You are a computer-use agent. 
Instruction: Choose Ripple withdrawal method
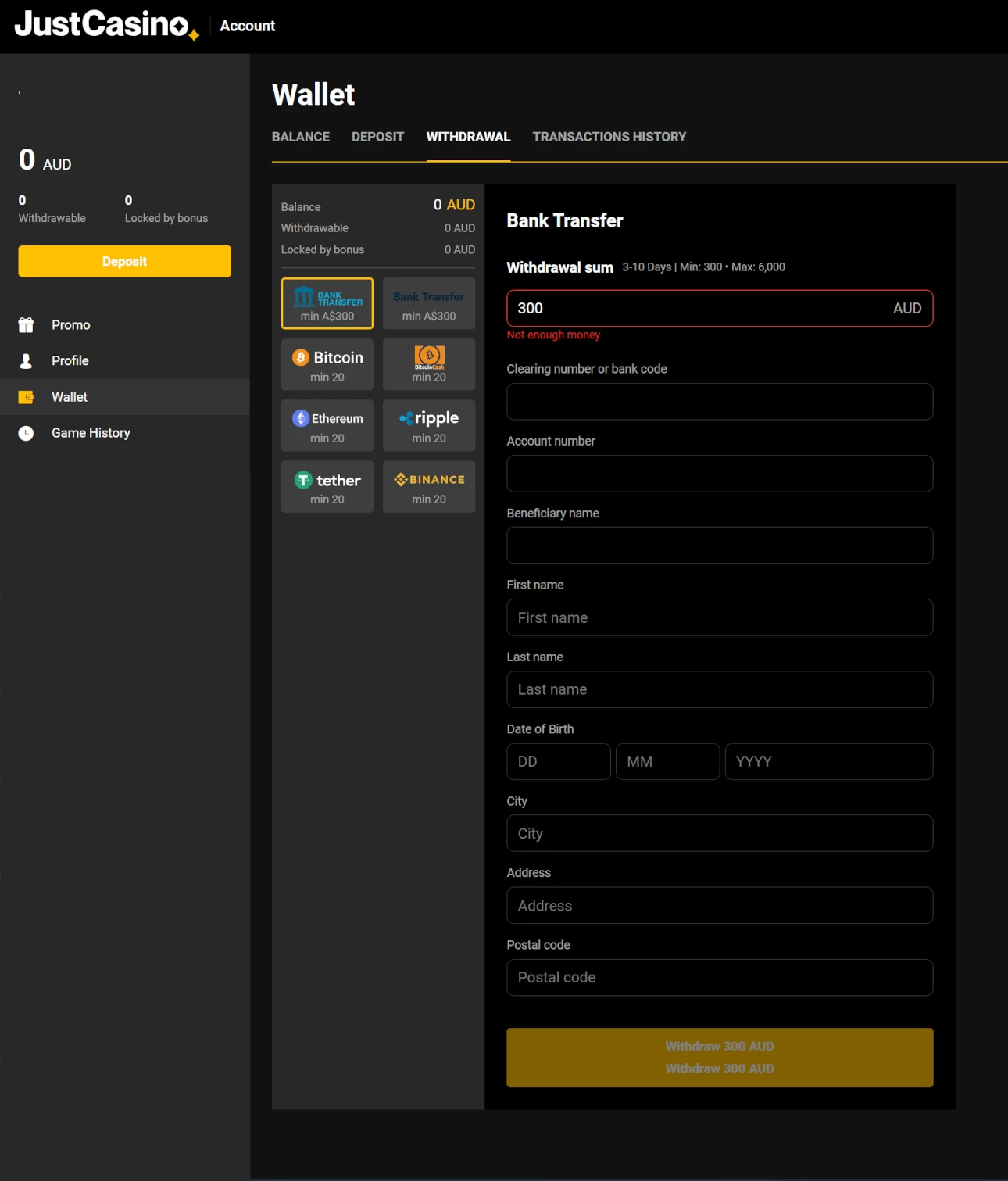click(x=429, y=425)
